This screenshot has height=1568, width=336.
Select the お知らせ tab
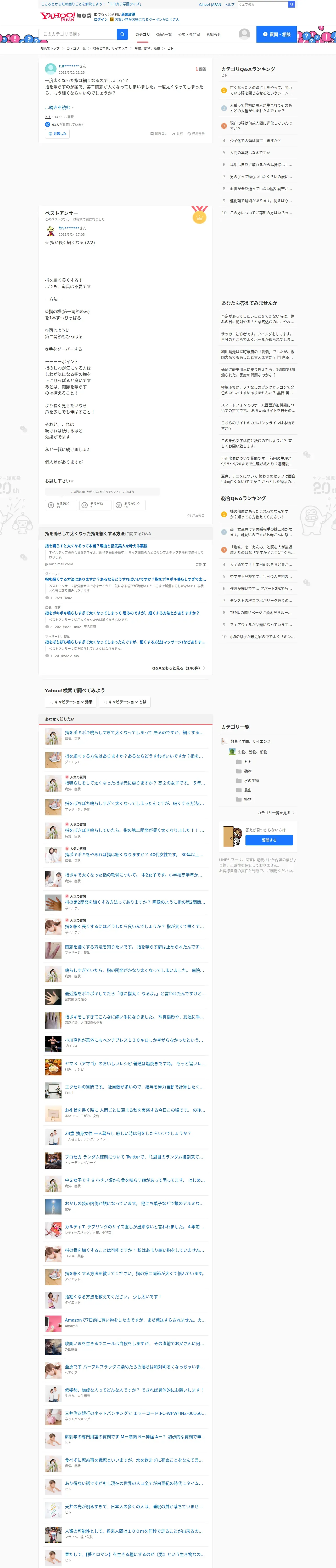pos(214,35)
